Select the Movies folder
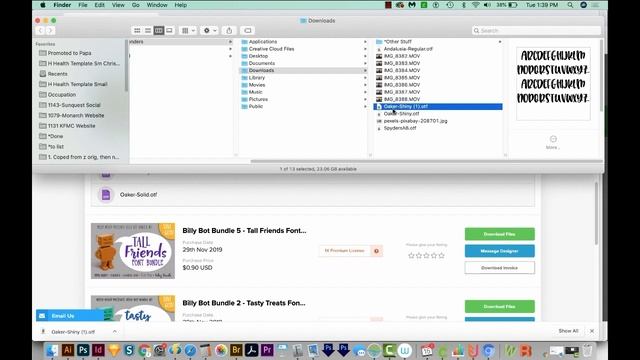The height and width of the screenshot is (360, 640). point(256,85)
